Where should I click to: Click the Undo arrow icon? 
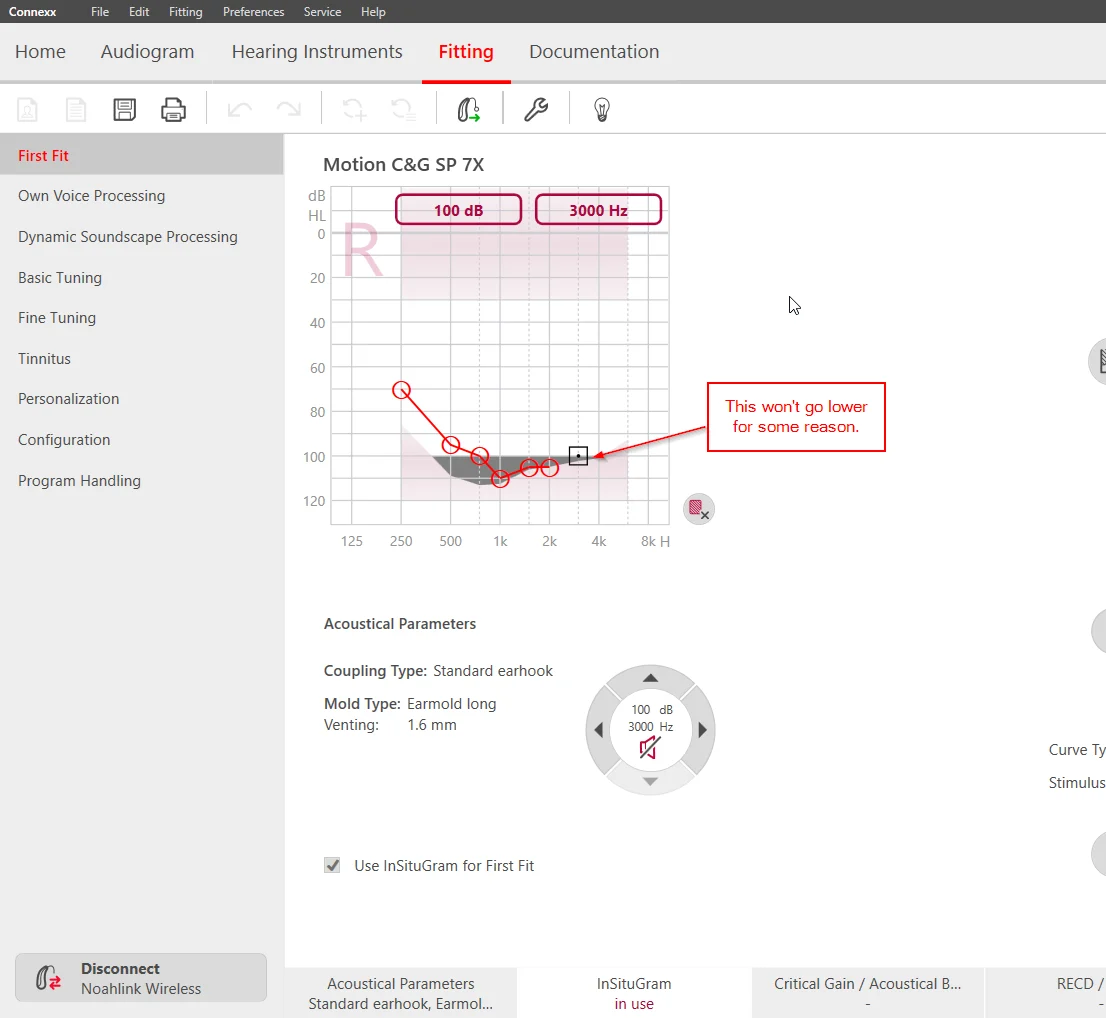(x=240, y=110)
